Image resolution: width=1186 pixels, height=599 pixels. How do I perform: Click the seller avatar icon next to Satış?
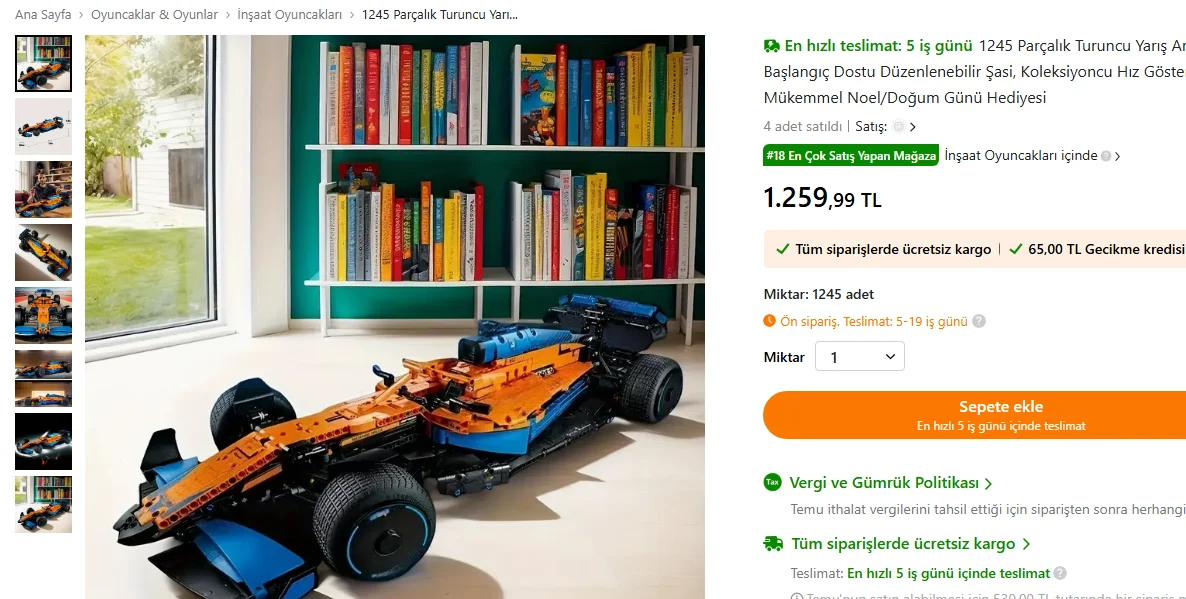[899, 126]
